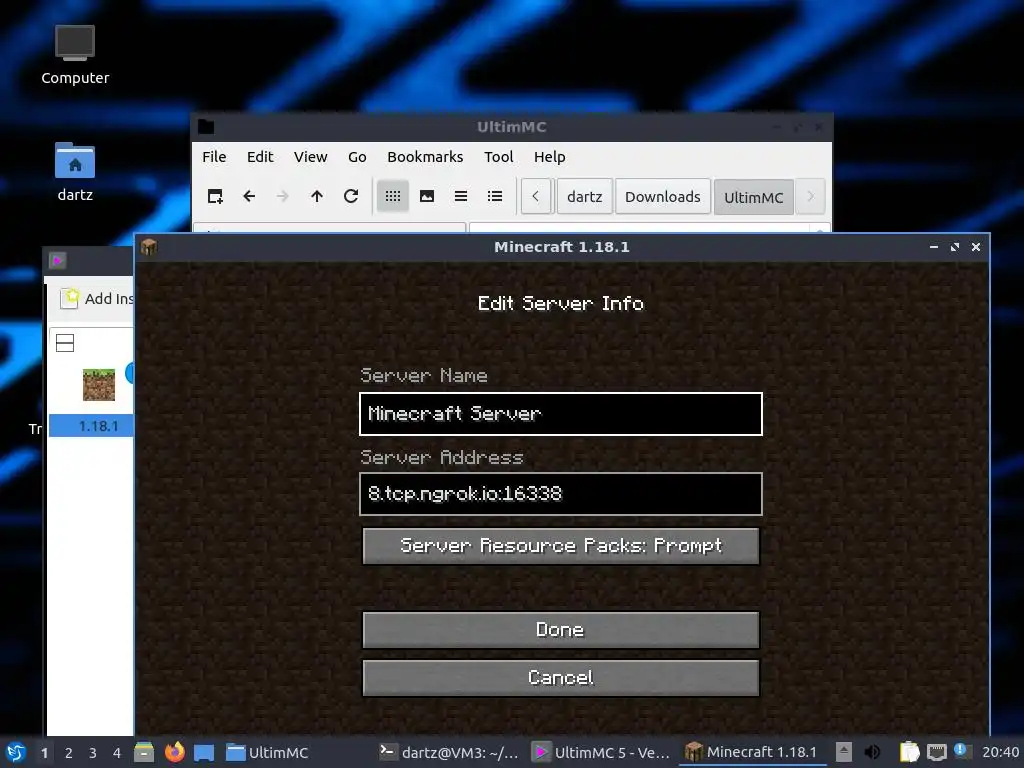Image resolution: width=1024 pixels, height=768 pixels.
Task: Switch to workspace 3
Action: [93, 753]
